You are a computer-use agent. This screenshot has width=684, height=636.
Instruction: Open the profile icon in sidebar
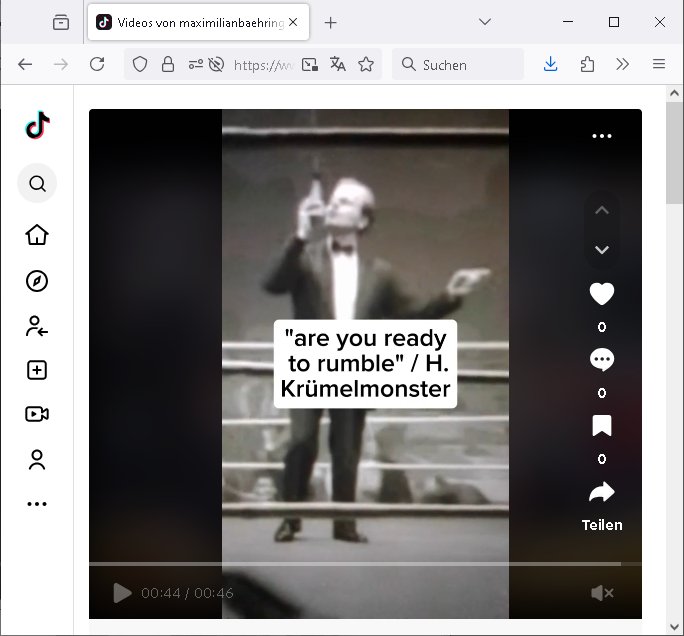tap(37, 460)
